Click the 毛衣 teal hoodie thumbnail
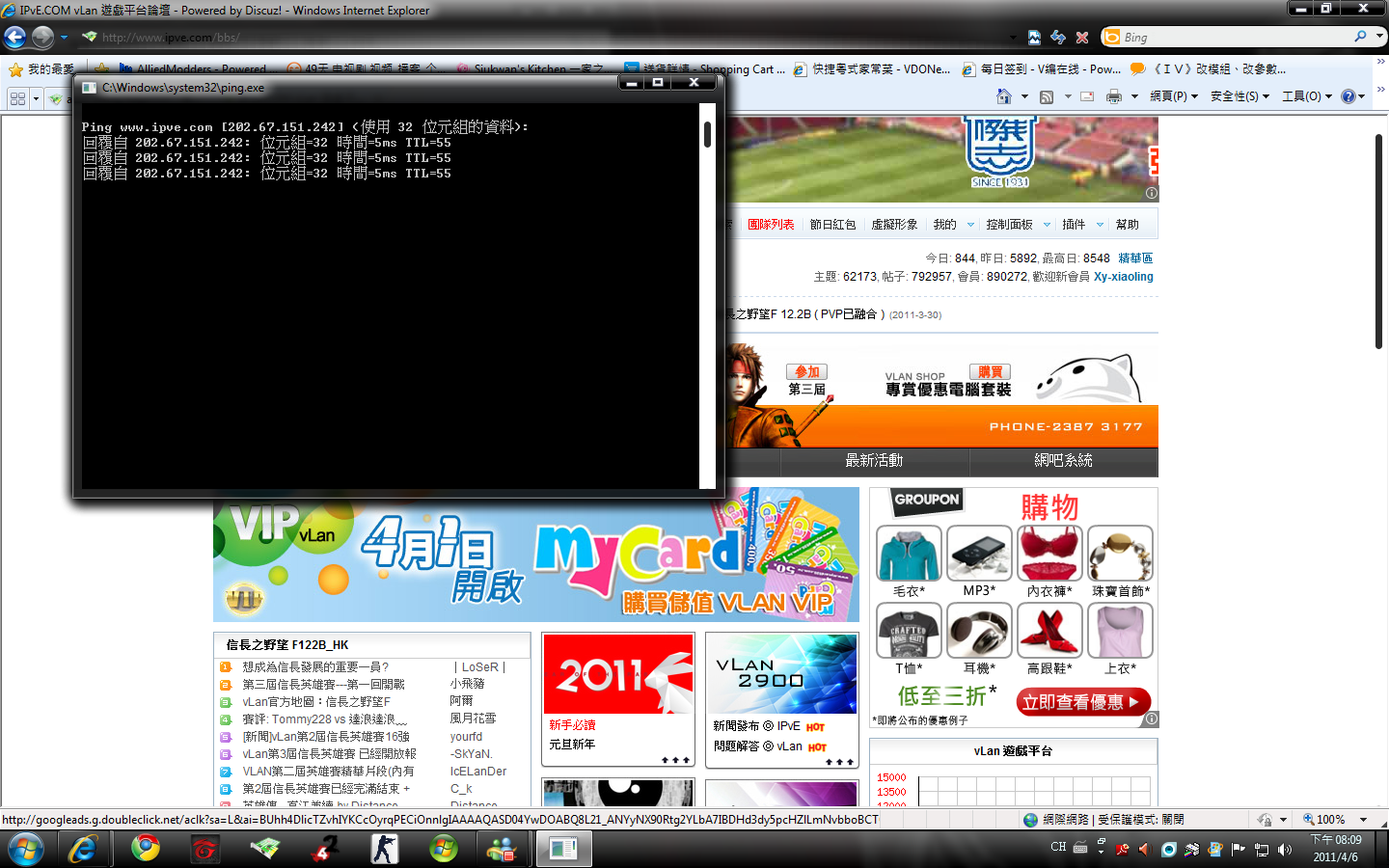The width and height of the screenshot is (1389, 868). [909, 554]
